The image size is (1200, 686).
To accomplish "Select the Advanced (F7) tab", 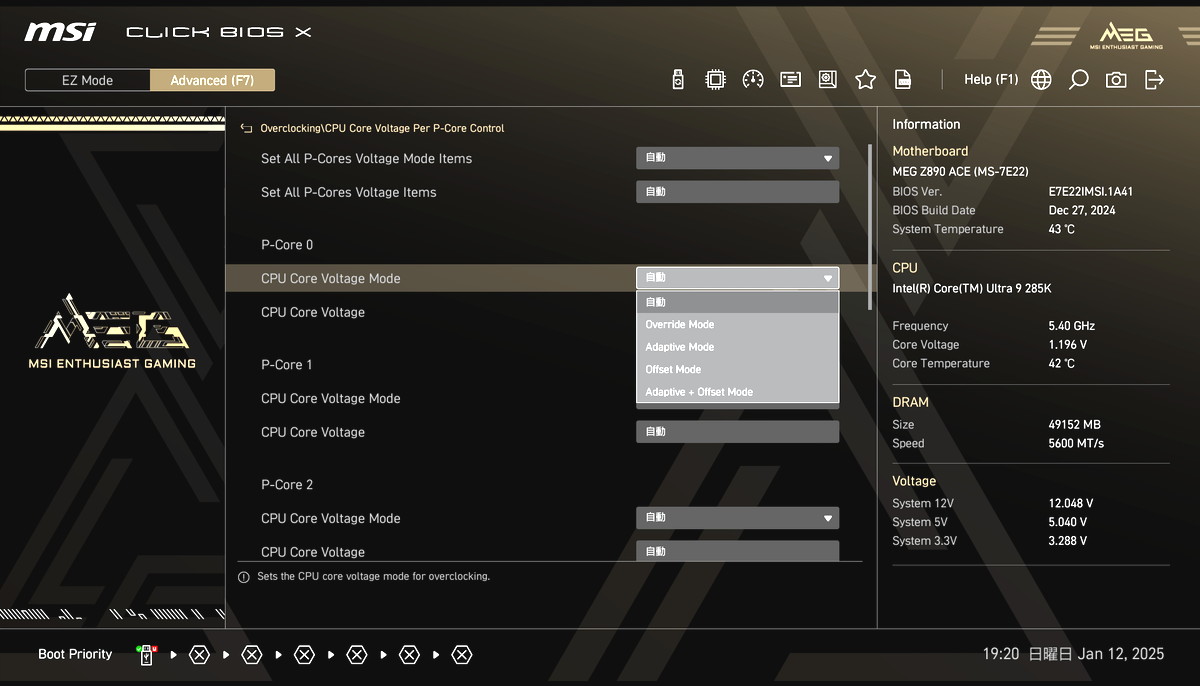I will [212, 80].
